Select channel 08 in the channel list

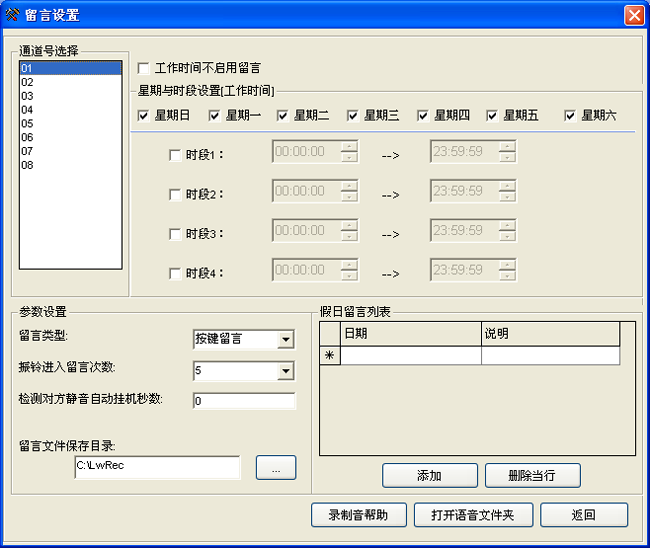(28, 166)
